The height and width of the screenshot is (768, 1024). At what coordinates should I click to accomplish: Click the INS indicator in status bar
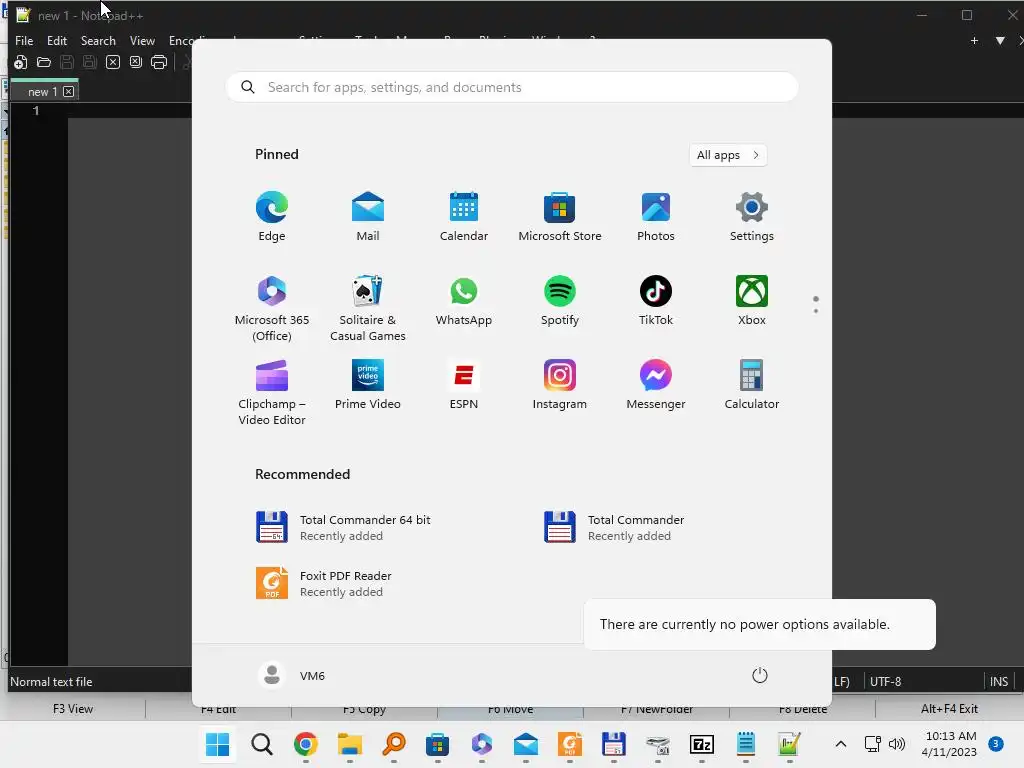tap(999, 681)
